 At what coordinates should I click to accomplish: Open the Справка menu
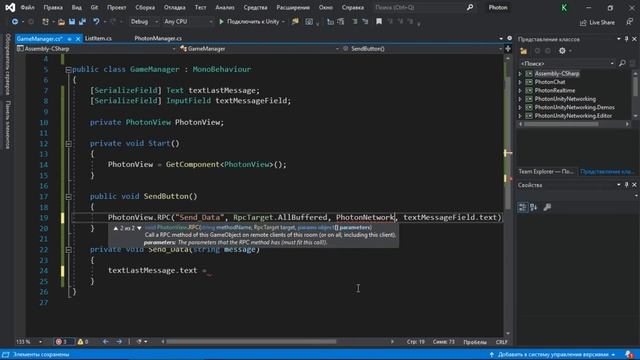353,7
